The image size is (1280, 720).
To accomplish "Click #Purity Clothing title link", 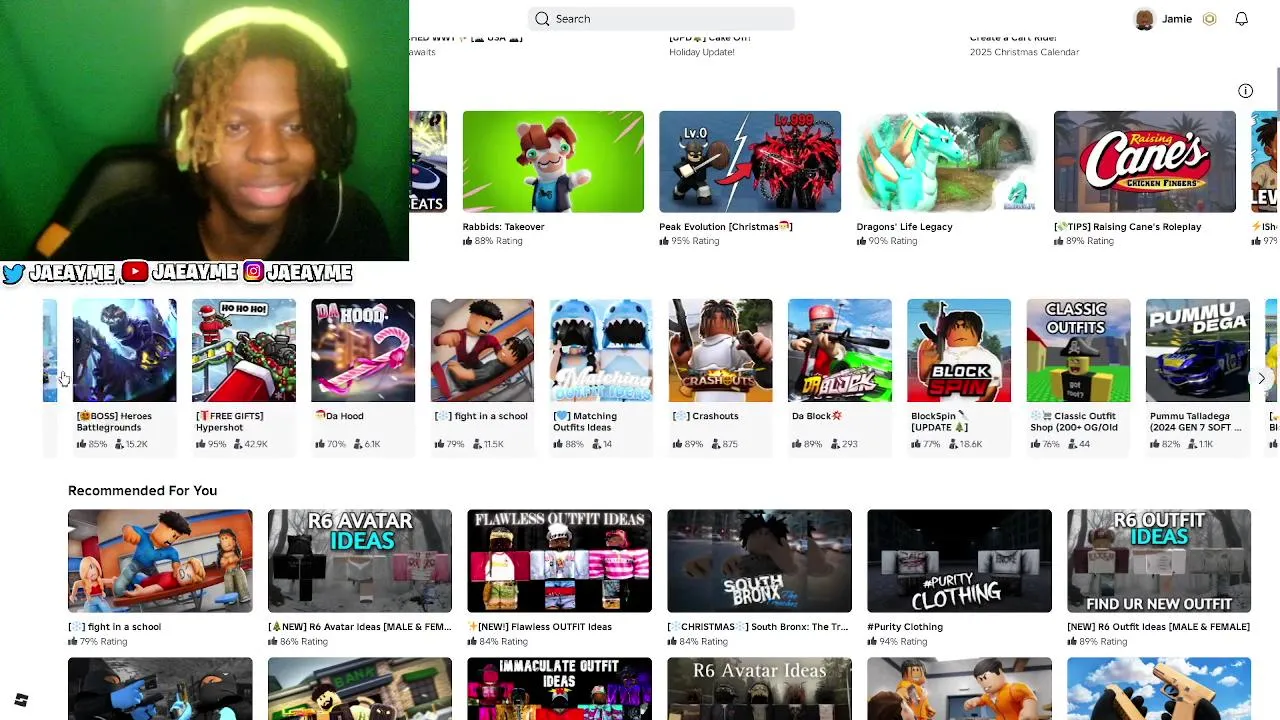I will [905, 627].
